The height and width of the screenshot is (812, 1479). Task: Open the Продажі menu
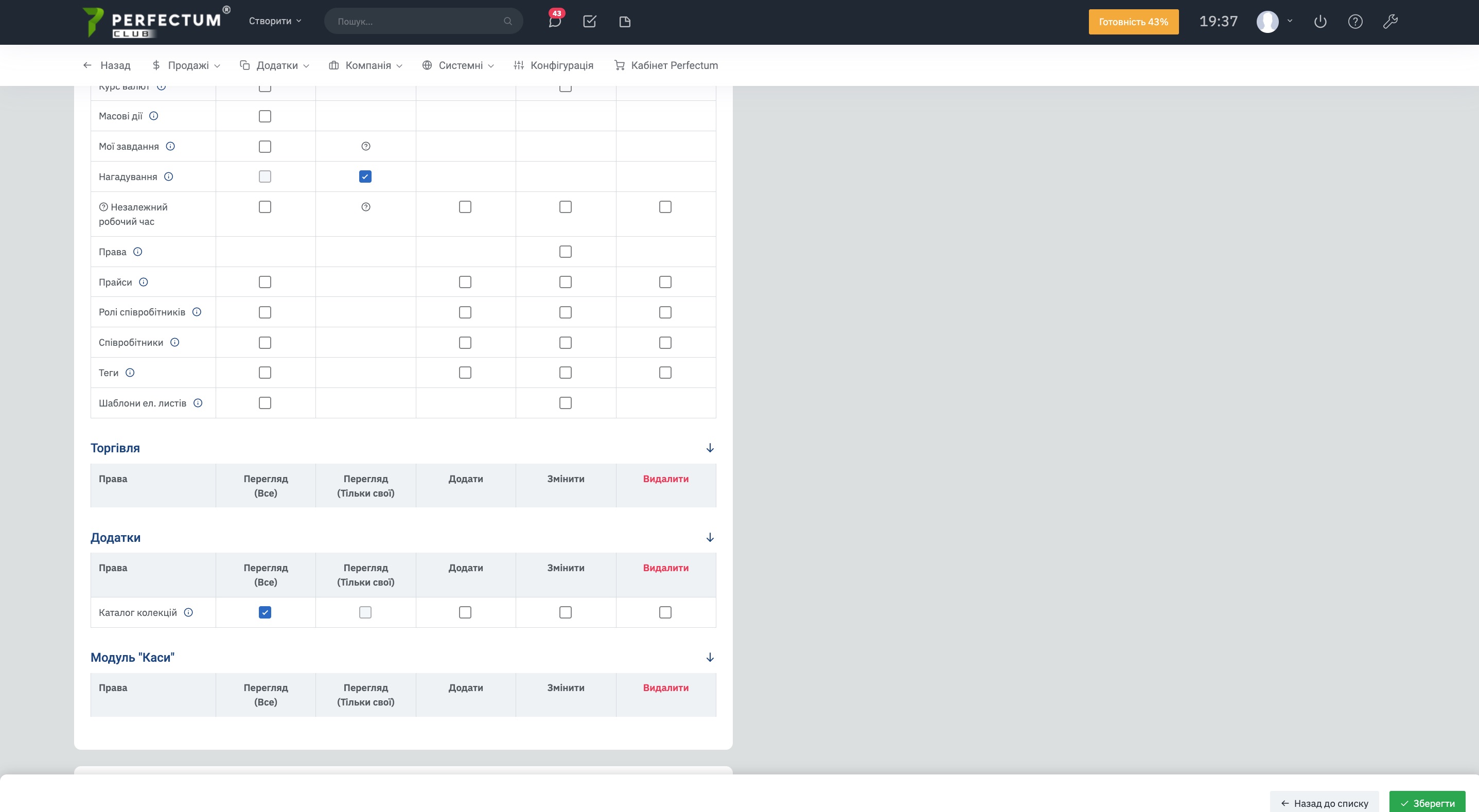[x=187, y=65]
